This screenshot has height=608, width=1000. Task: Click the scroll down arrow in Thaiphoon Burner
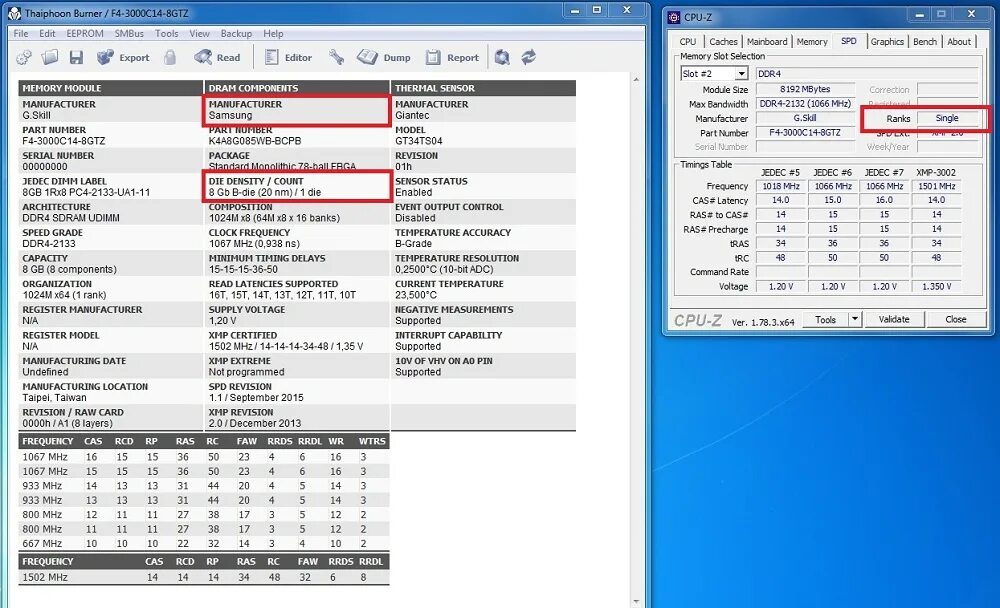[x=636, y=601]
